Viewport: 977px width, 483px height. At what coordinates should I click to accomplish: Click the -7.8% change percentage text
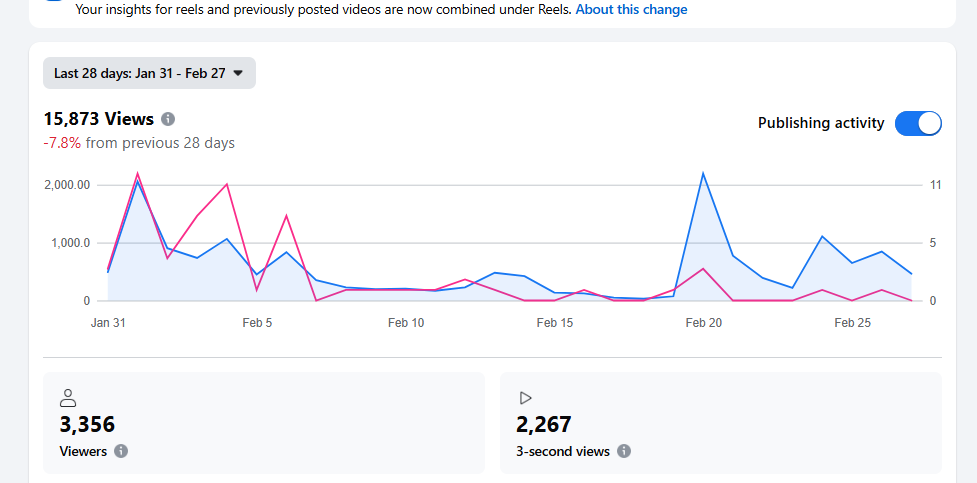point(62,143)
